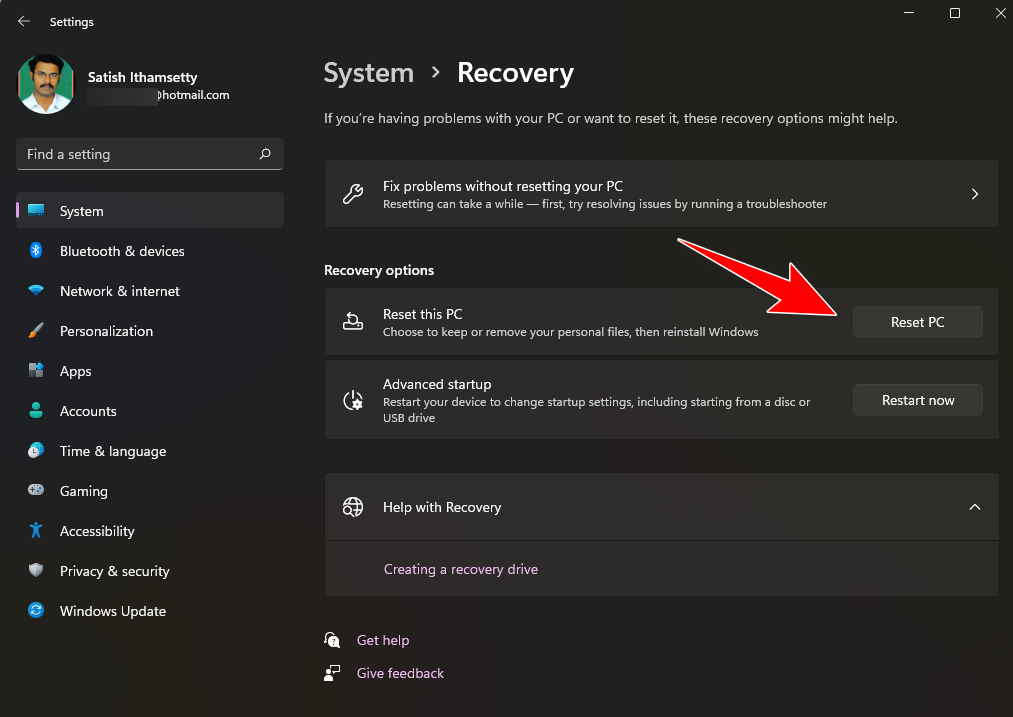
Task: Click the back arrow icon
Action: pyautogui.click(x=24, y=21)
